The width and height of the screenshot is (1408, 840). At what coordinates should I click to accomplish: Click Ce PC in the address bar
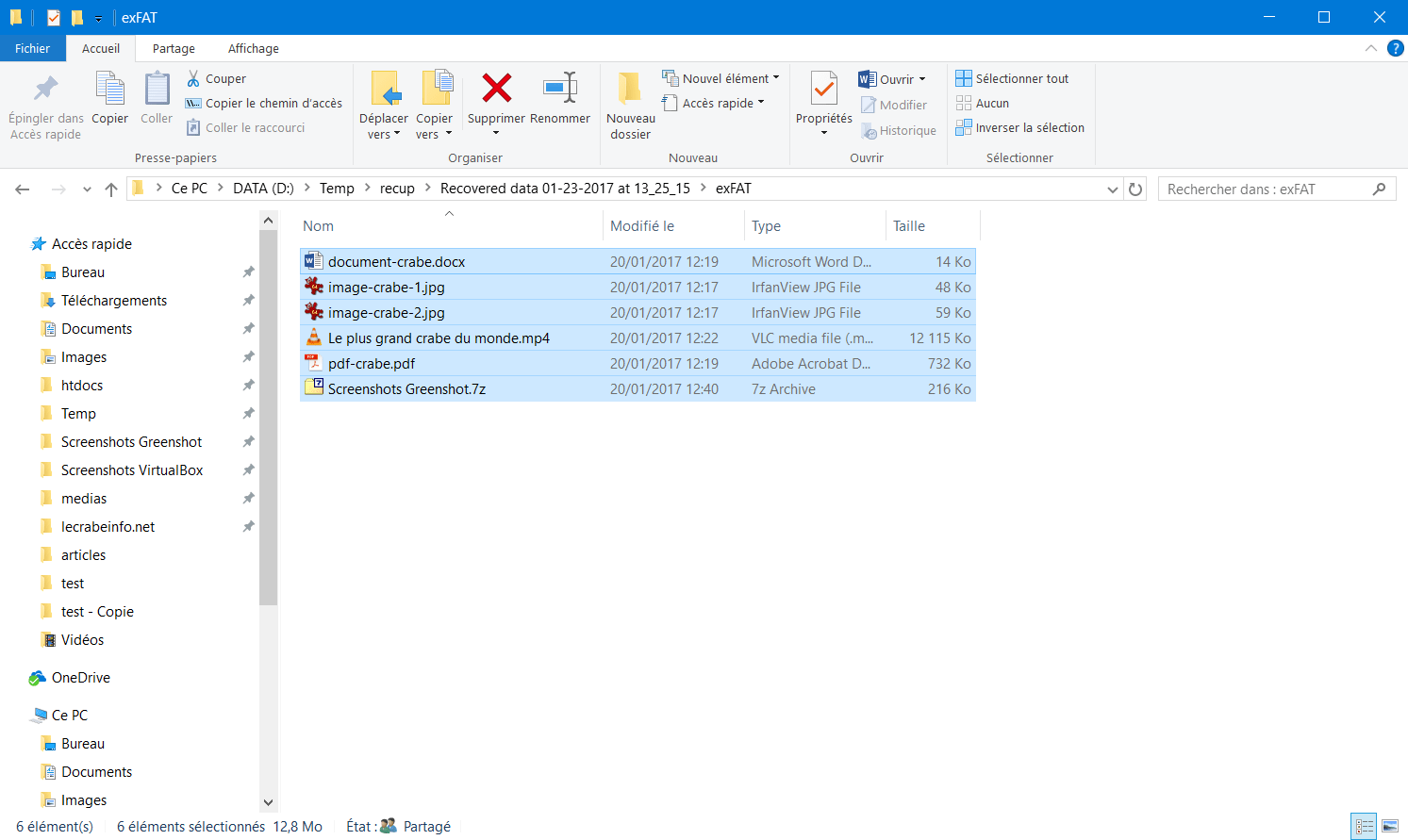click(190, 189)
